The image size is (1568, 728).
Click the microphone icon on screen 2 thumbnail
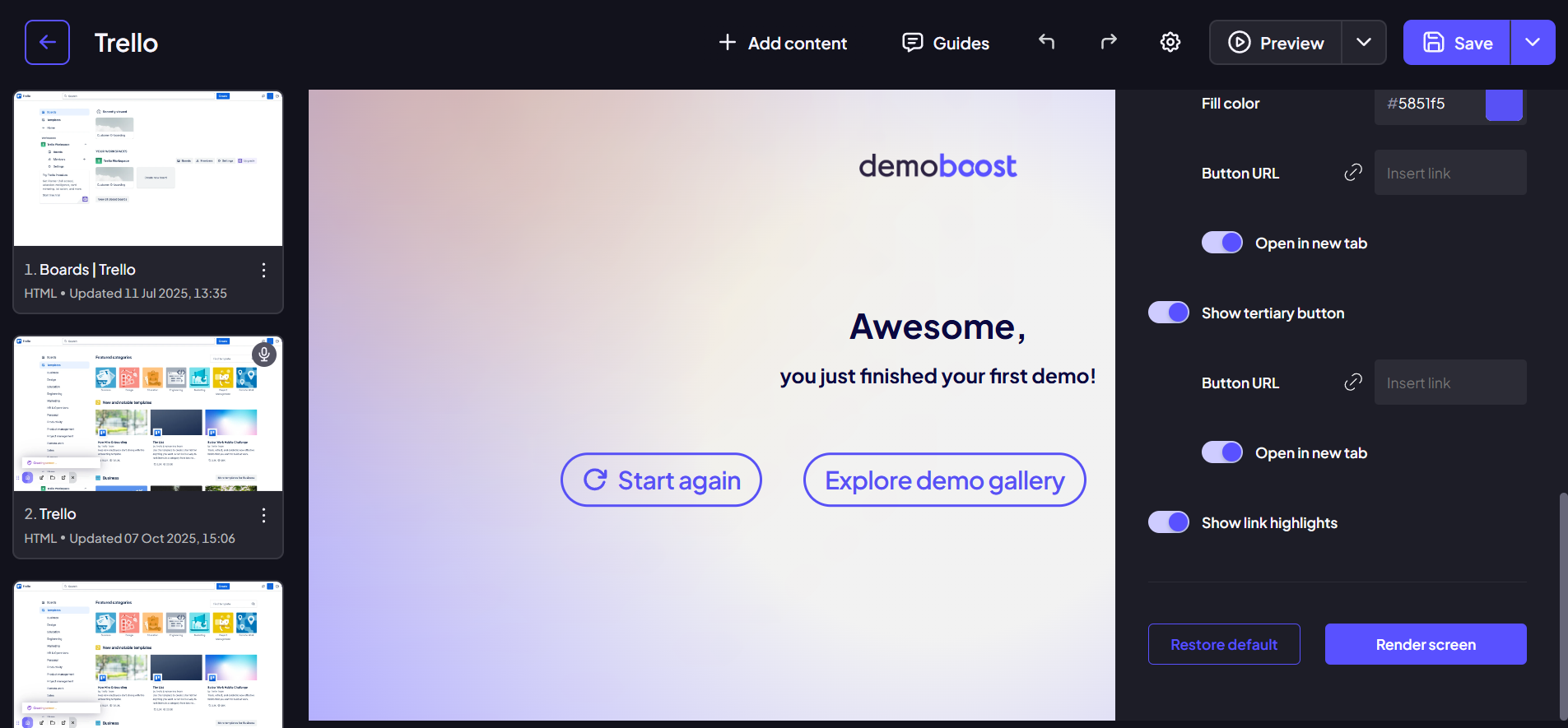[x=263, y=355]
